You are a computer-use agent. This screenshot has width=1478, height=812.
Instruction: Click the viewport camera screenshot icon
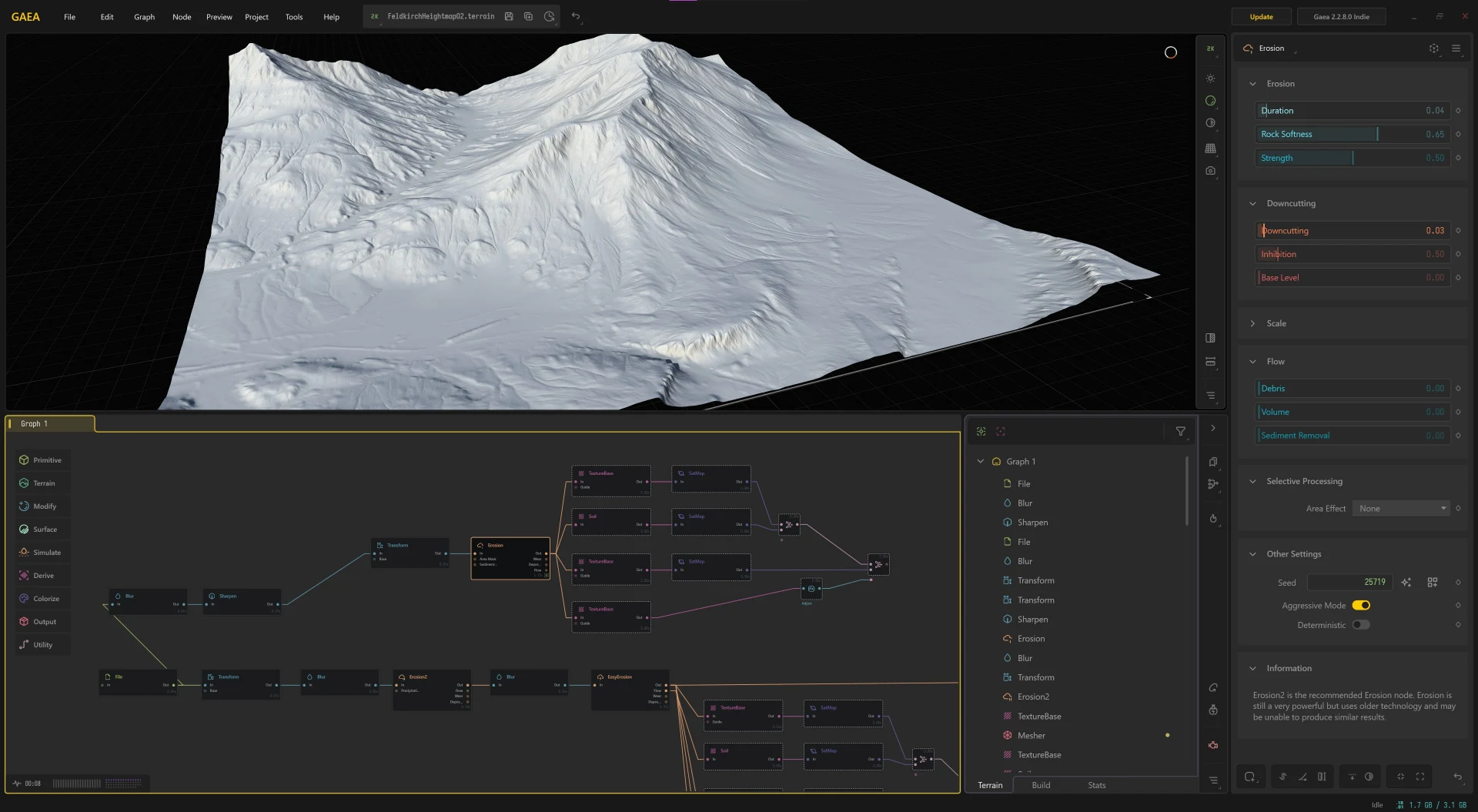click(1210, 171)
